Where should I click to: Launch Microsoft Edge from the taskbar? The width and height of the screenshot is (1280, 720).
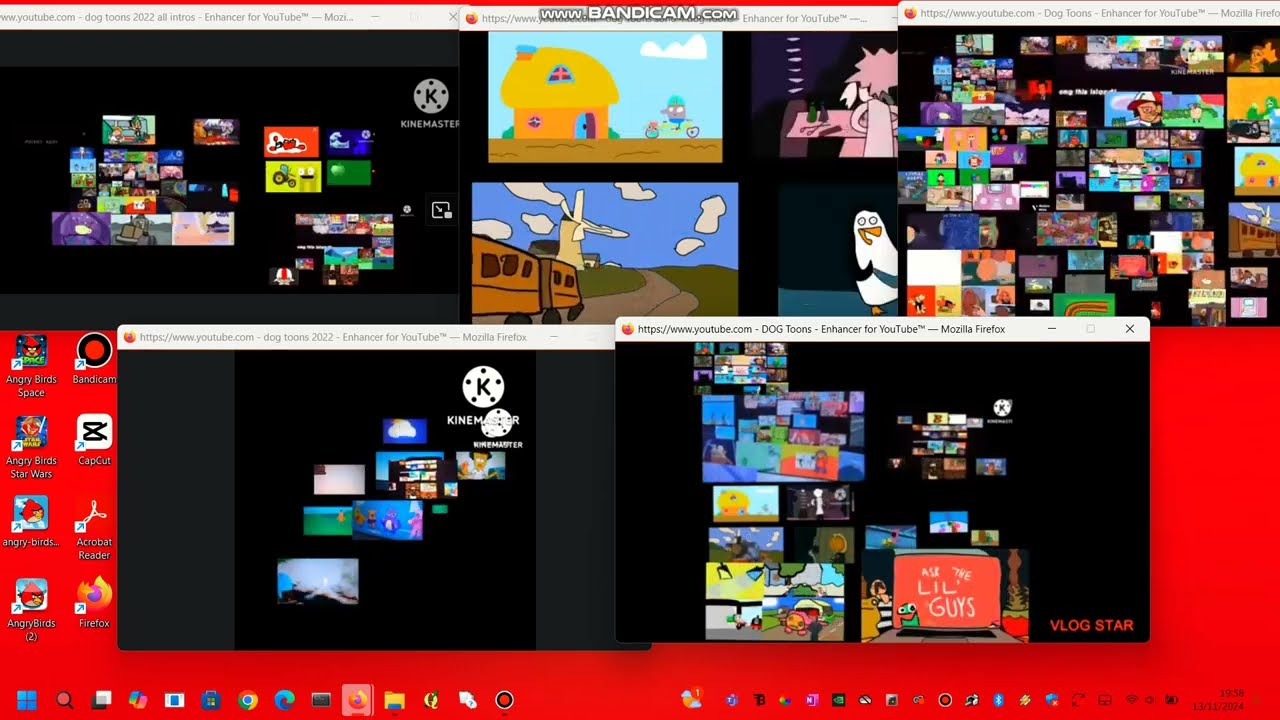tap(284, 700)
